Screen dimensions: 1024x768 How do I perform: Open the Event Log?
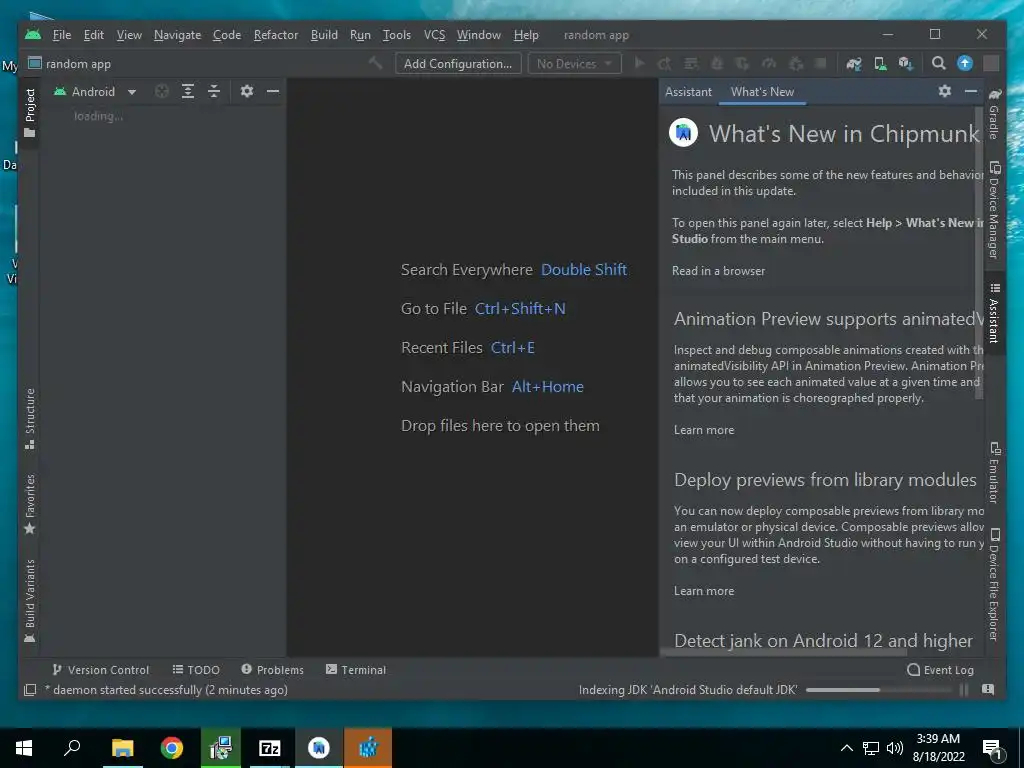[940, 670]
